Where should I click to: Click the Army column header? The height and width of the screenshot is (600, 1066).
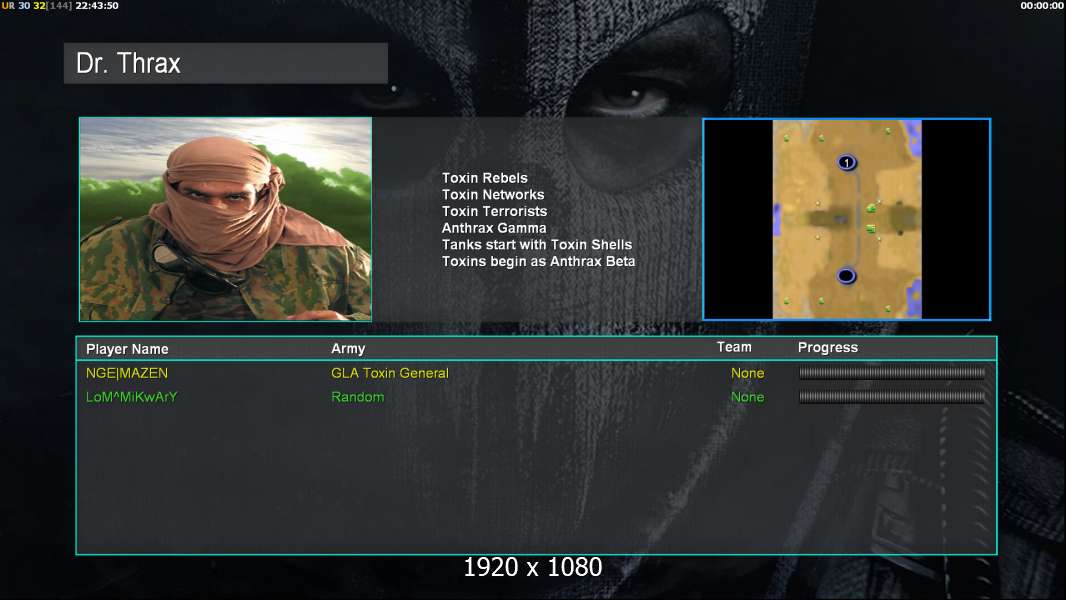tap(348, 349)
